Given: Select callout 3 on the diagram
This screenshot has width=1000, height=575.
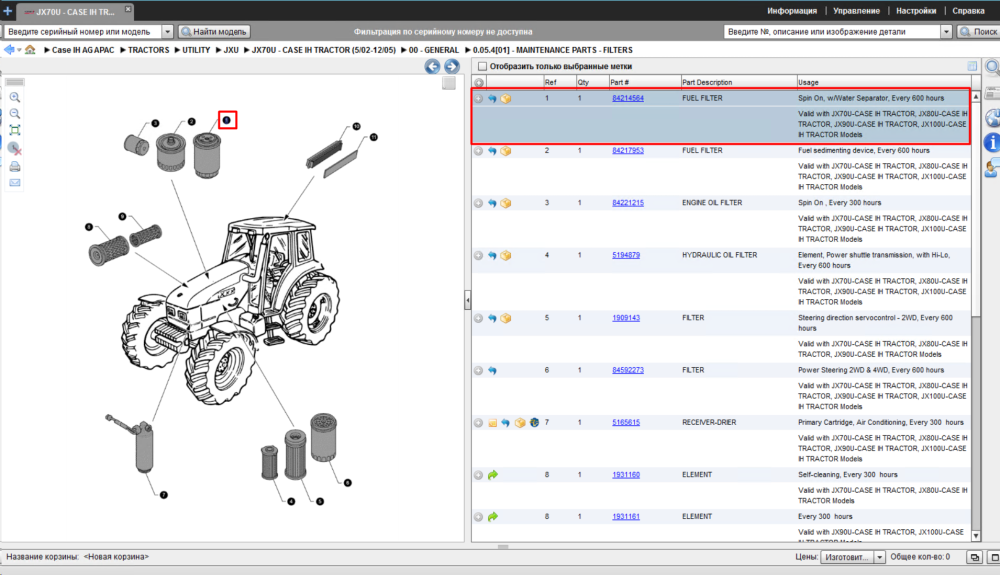Looking at the screenshot, I should pos(155,123).
